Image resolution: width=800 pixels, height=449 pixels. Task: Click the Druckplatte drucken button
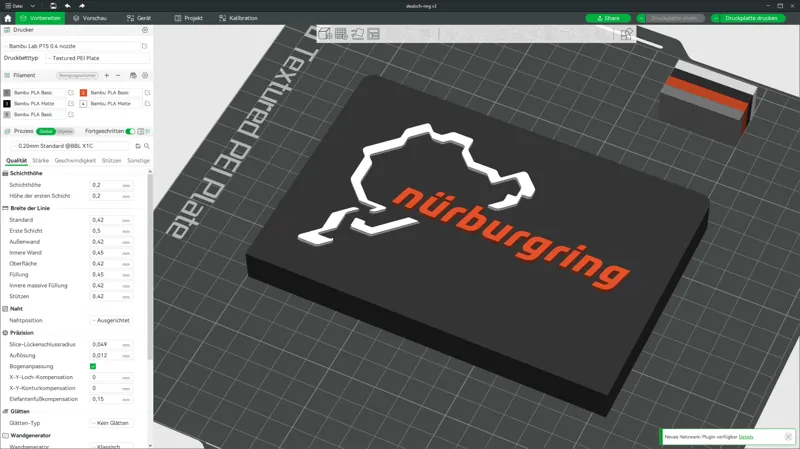click(751, 18)
